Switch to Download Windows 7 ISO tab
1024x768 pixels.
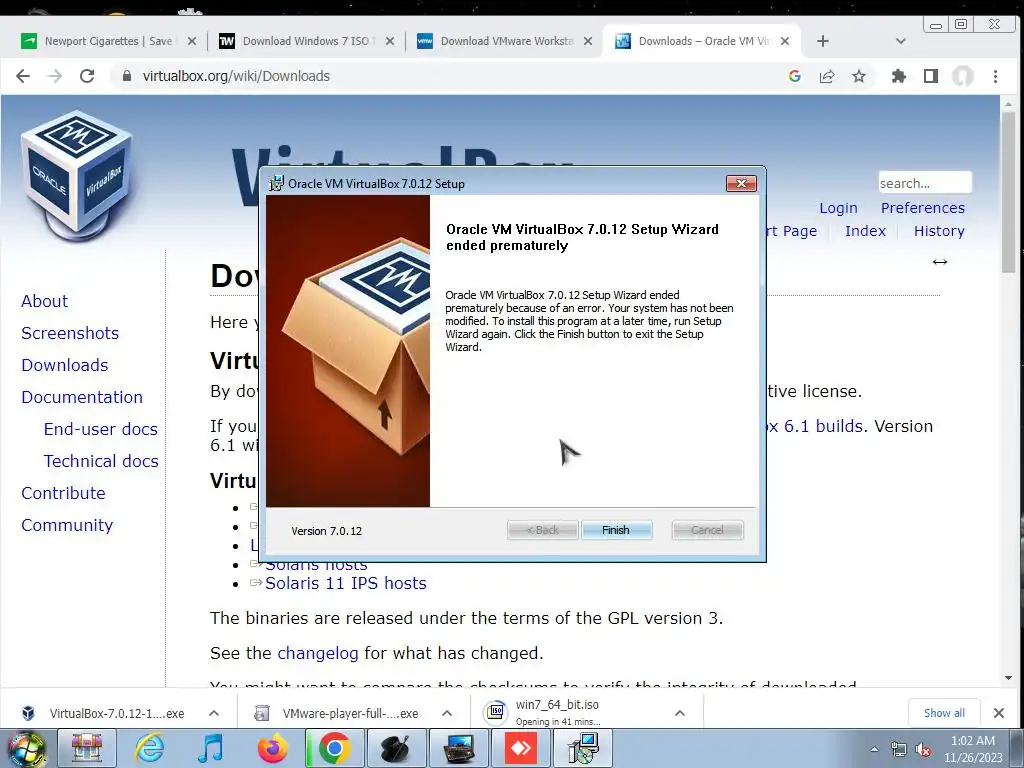click(x=306, y=41)
